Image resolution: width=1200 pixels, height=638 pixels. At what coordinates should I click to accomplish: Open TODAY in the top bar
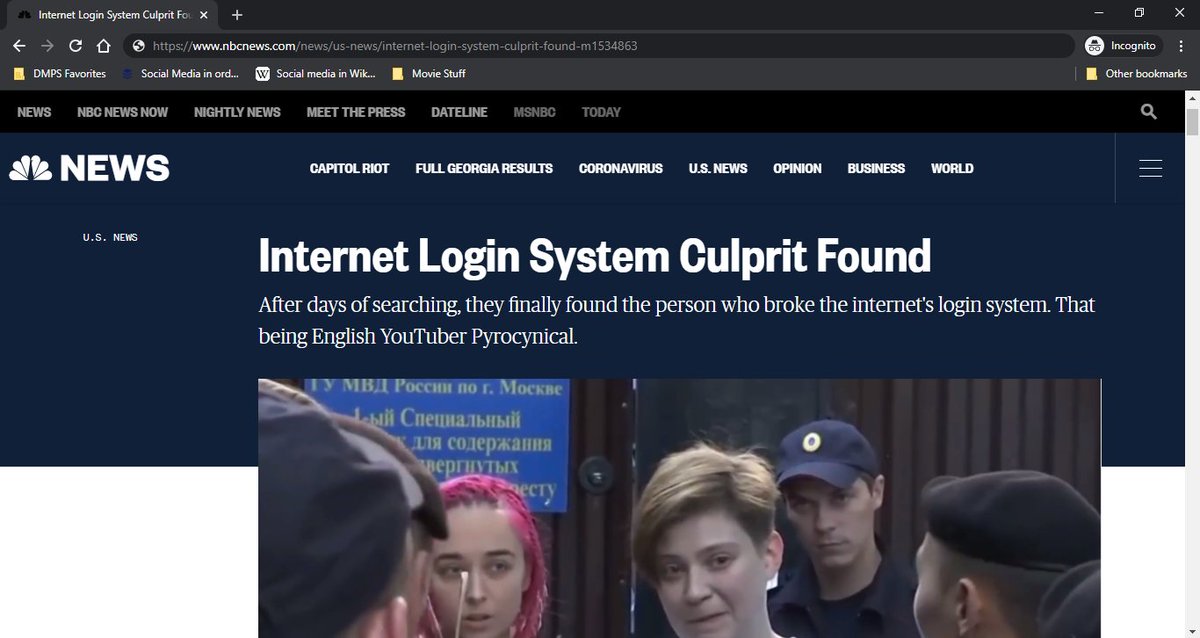point(601,112)
